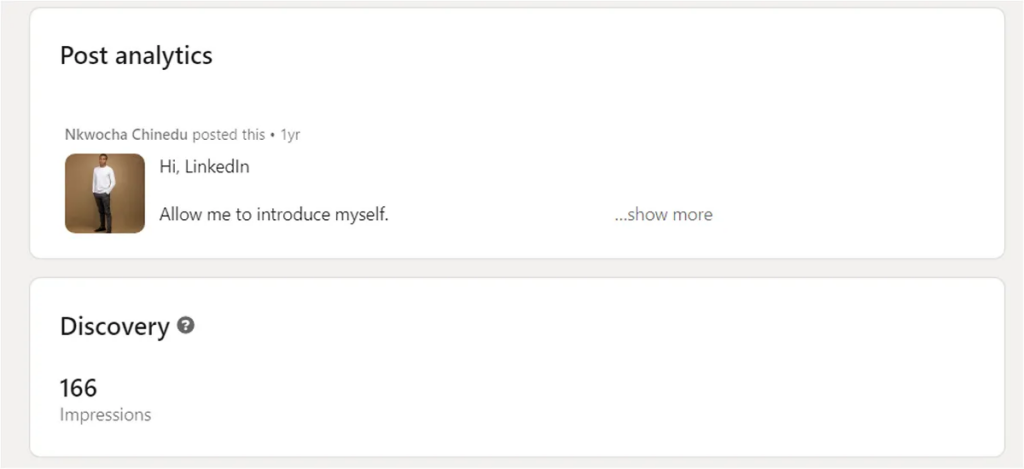The image size is (1024, 469).
Task: Click the bullet separator before the timestamp
Action: pos(273,134)
